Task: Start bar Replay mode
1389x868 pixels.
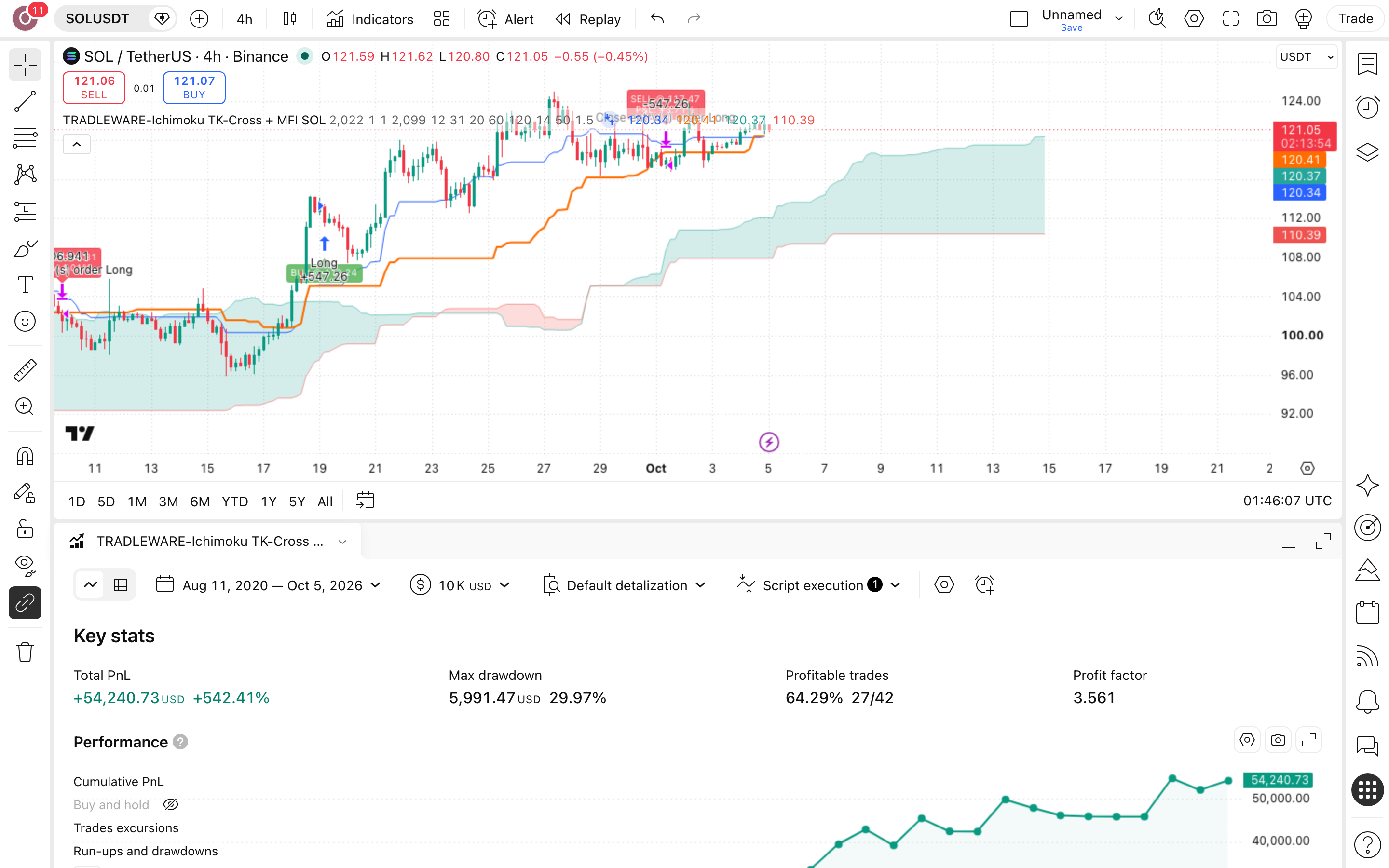Action: (588, 19)
